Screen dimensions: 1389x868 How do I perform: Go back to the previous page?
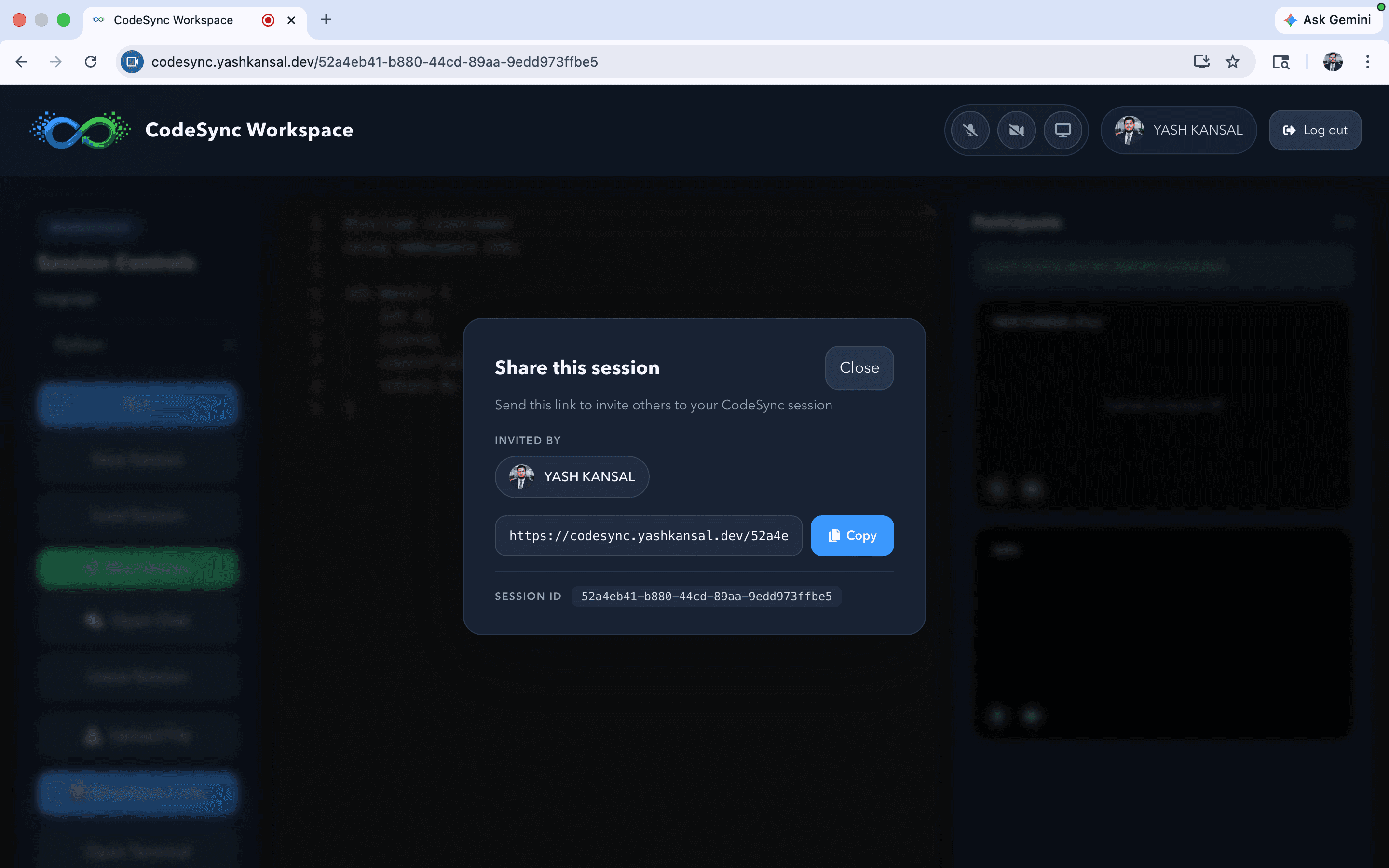21,61
